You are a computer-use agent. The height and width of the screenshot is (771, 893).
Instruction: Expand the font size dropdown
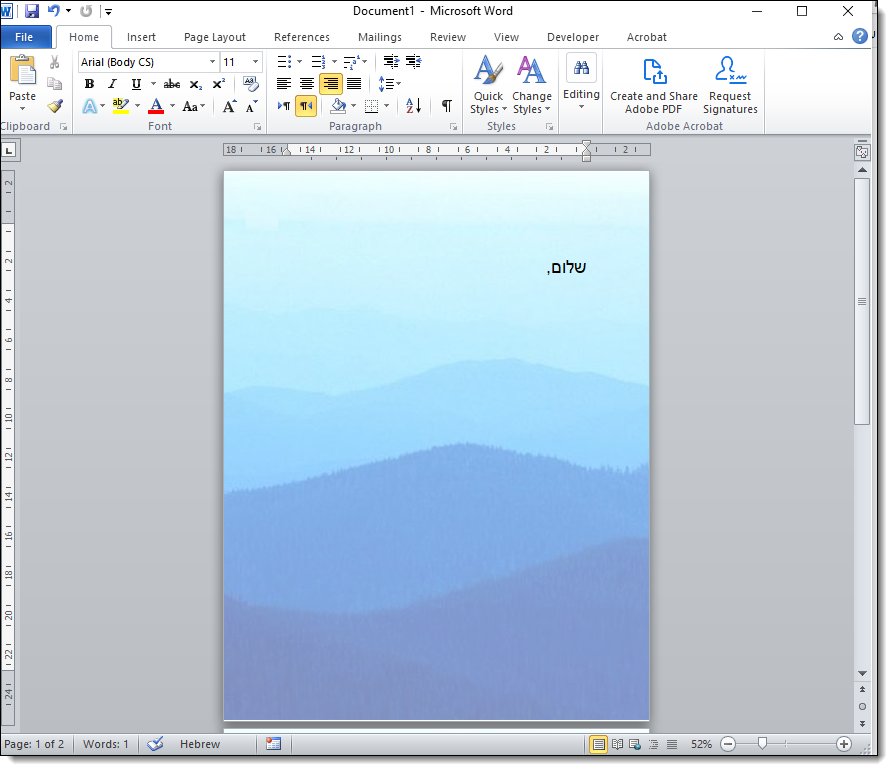tap(254, 62)
